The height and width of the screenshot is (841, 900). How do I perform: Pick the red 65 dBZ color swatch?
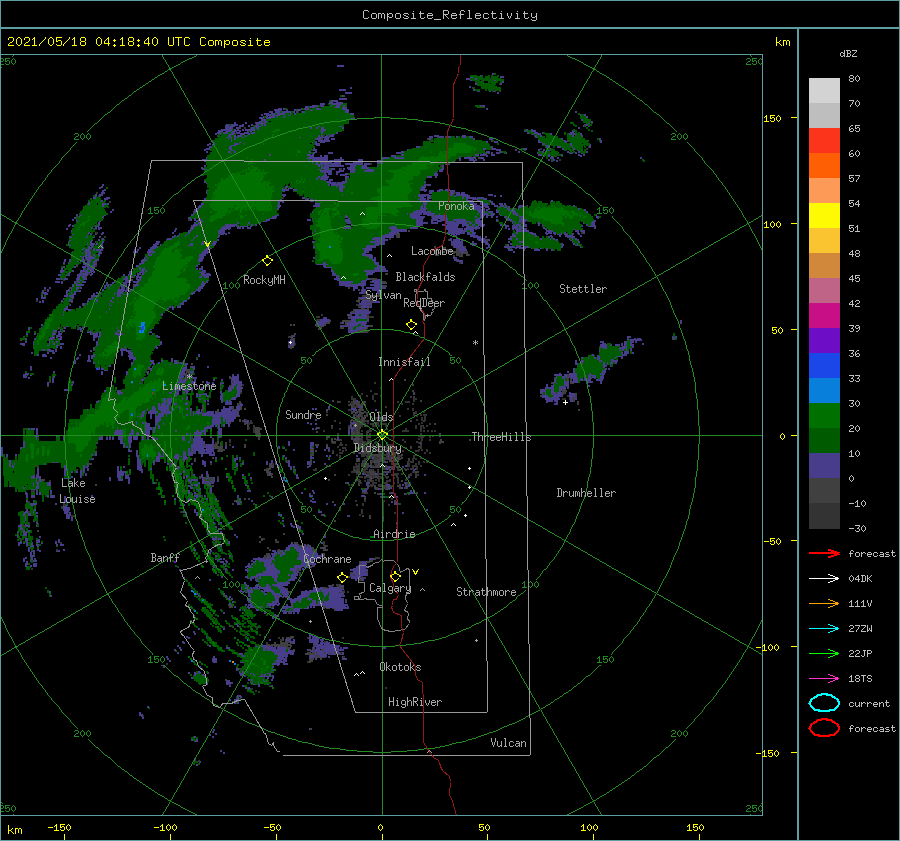click(824, 141)
